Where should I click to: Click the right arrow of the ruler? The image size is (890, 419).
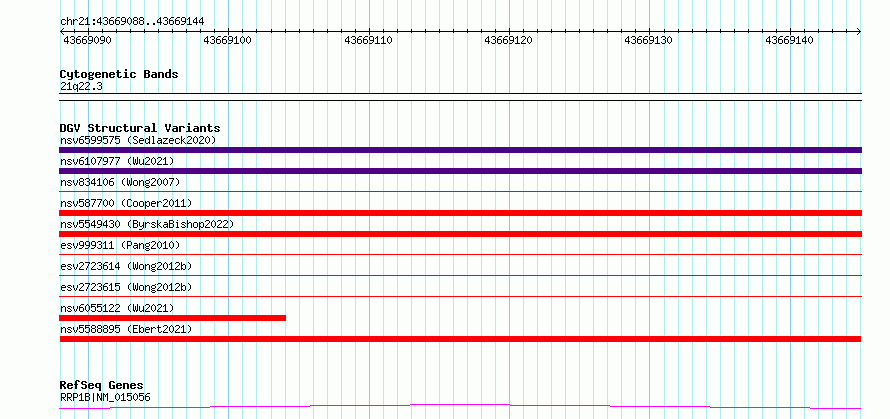(859, 31)
